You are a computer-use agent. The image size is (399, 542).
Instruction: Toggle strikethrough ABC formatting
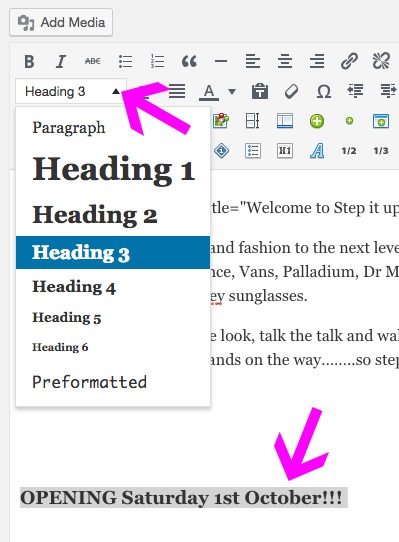pyautogui.click(x=93, y=62)
